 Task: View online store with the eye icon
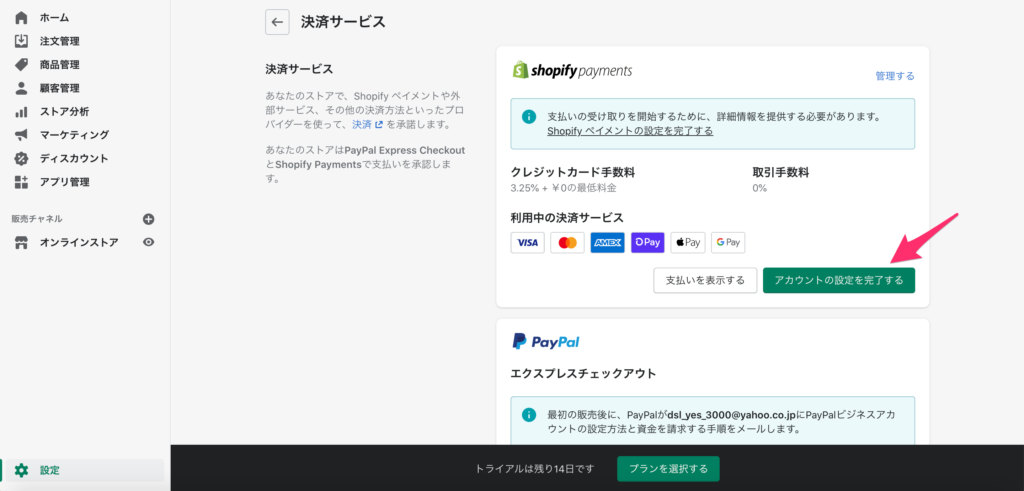click(149, 242)
